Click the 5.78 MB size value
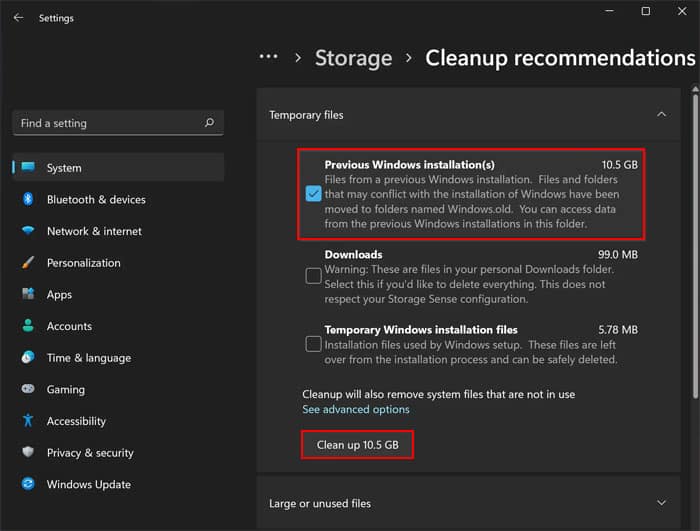 [618, 330]
